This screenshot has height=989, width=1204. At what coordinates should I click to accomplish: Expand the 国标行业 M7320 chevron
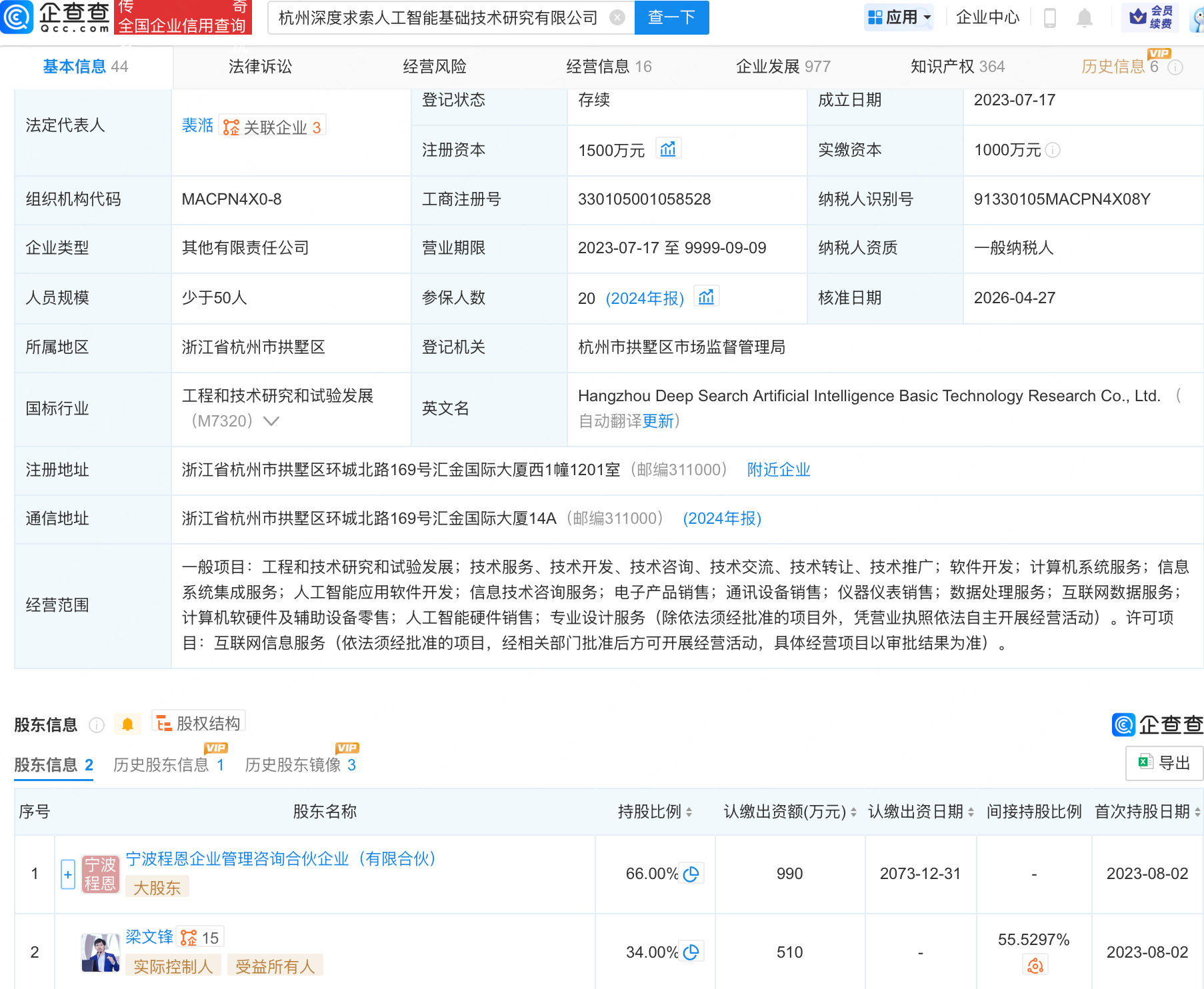pos(271,421)
